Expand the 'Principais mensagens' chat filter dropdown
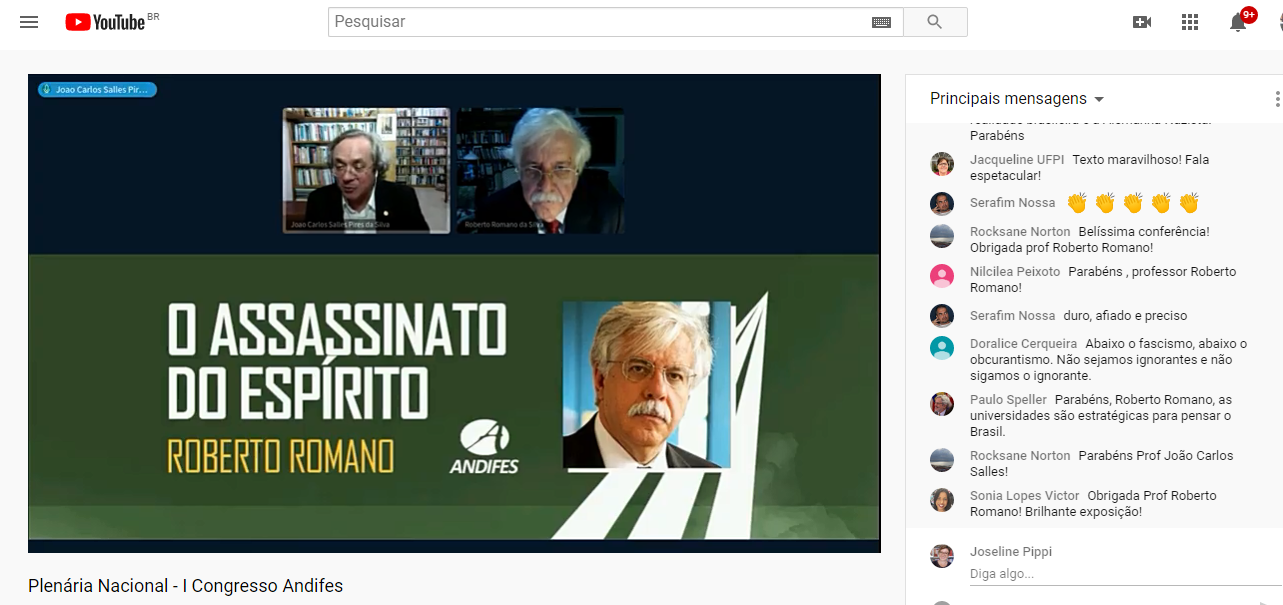The image size is (1283, 605). [x=1017, y=99]
